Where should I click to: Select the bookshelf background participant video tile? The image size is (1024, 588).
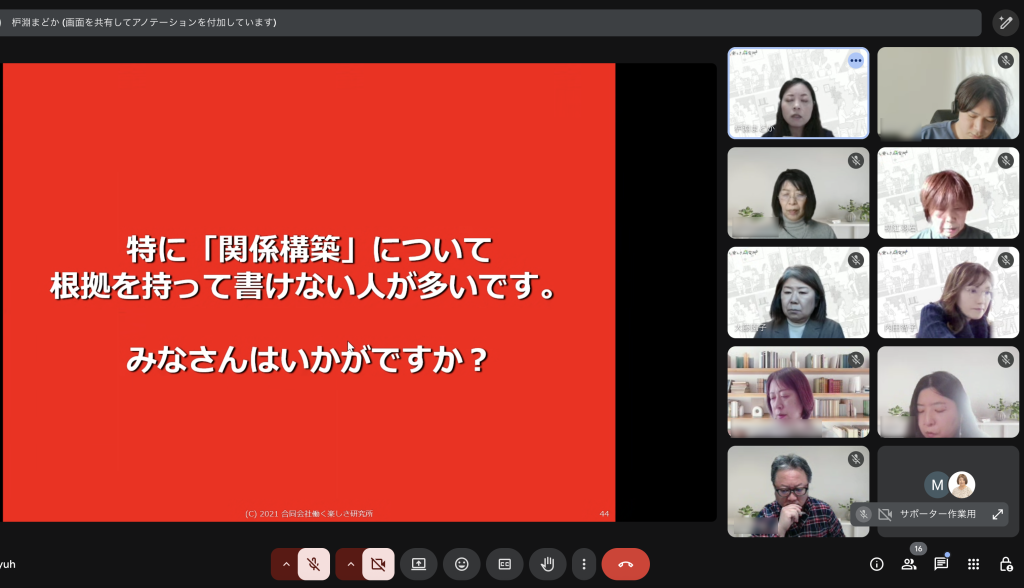(798, 392)
